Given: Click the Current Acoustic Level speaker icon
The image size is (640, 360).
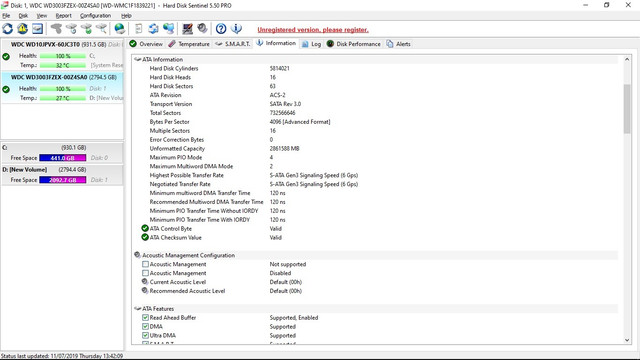Looking at the screenshot, I should point(145,282).
